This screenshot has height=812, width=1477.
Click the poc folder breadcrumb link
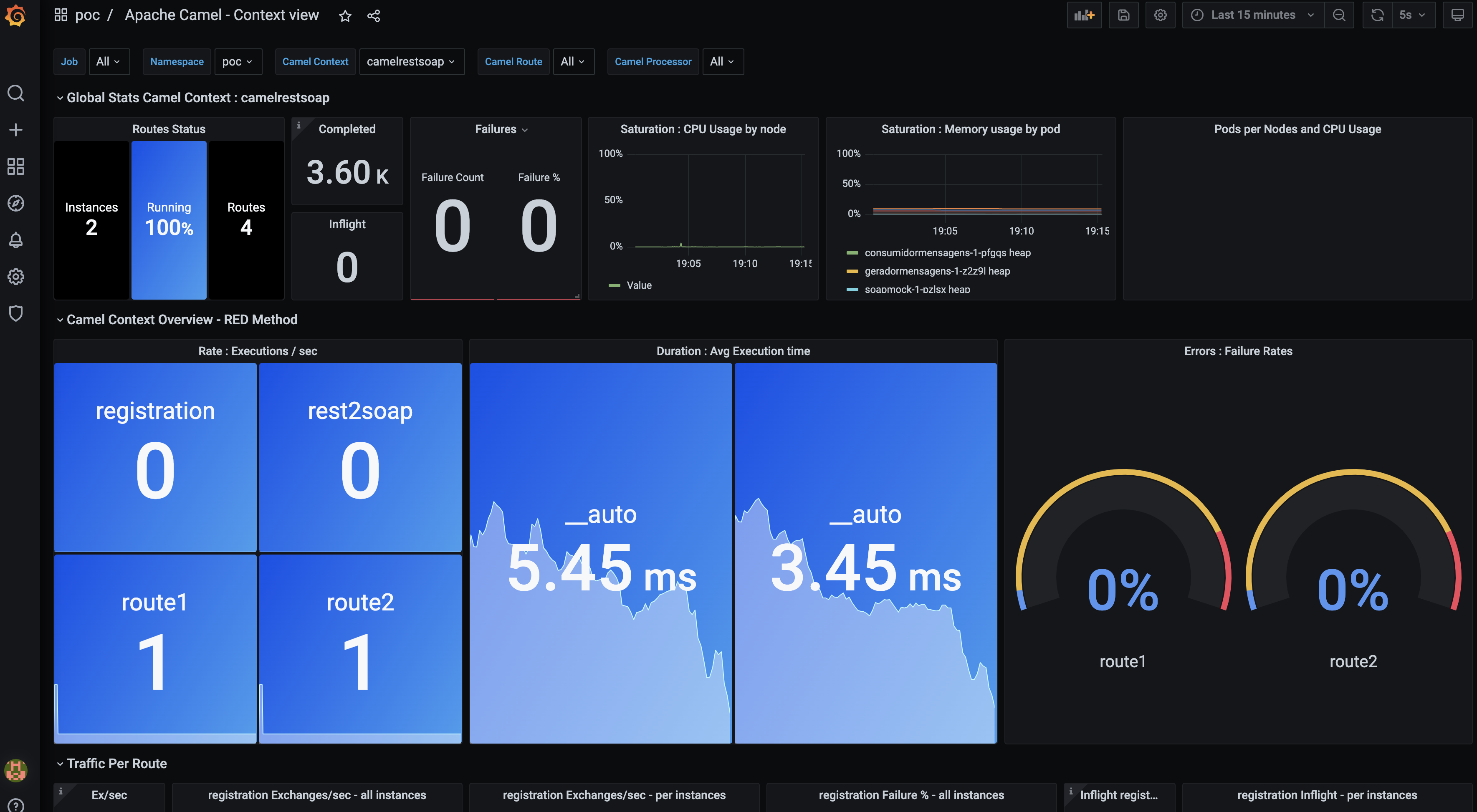pyautogui.click(x=87, y=15)
